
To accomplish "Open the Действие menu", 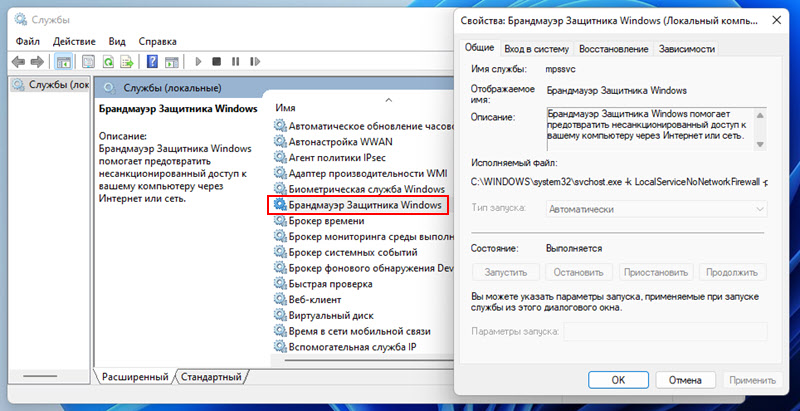I will click(74, 41).
